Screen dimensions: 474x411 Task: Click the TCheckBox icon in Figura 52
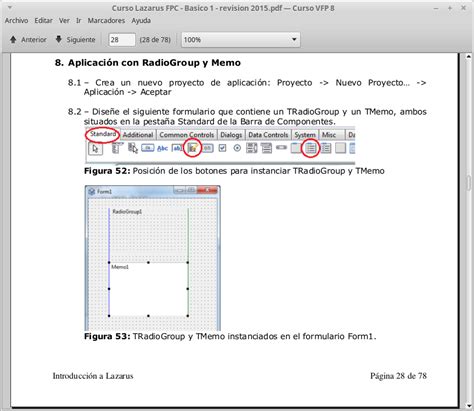tap(222, 148)
